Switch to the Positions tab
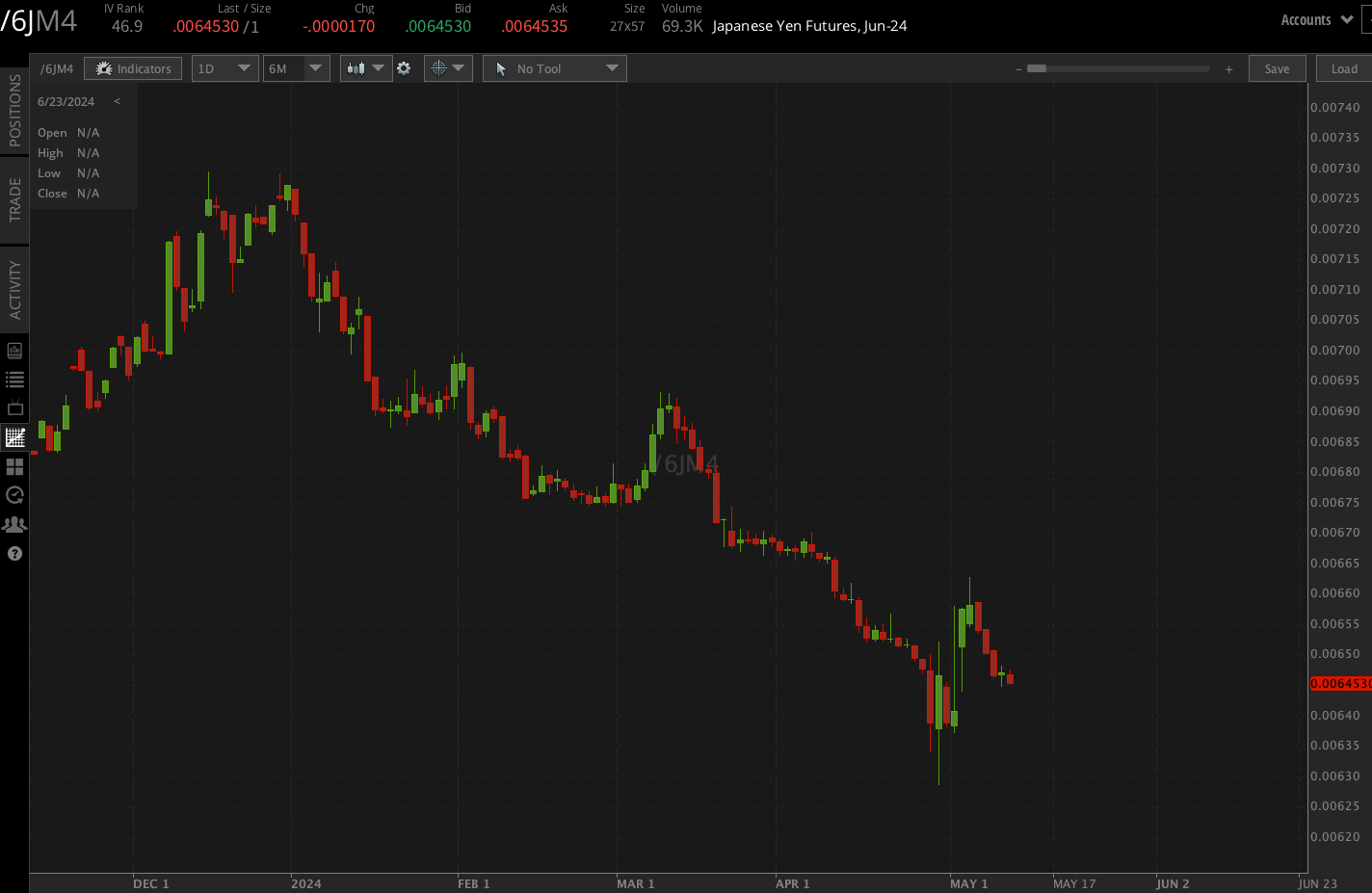Viewport: 1372px width, 893px height. [14, 111]
